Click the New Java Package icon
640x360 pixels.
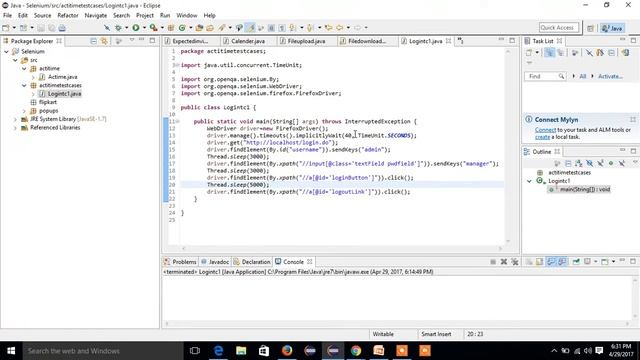[x=171, y=28]
